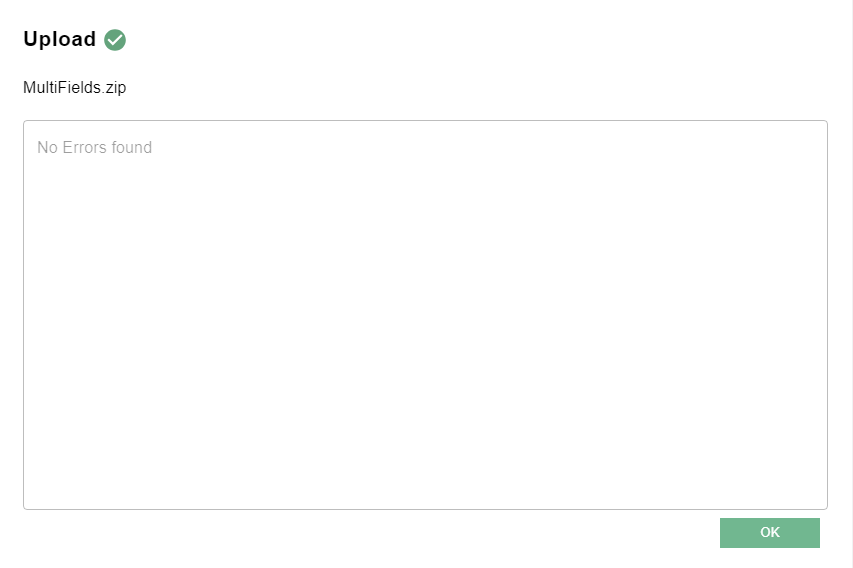Click the green upload success checkmark icon

[x=115, y=40]
